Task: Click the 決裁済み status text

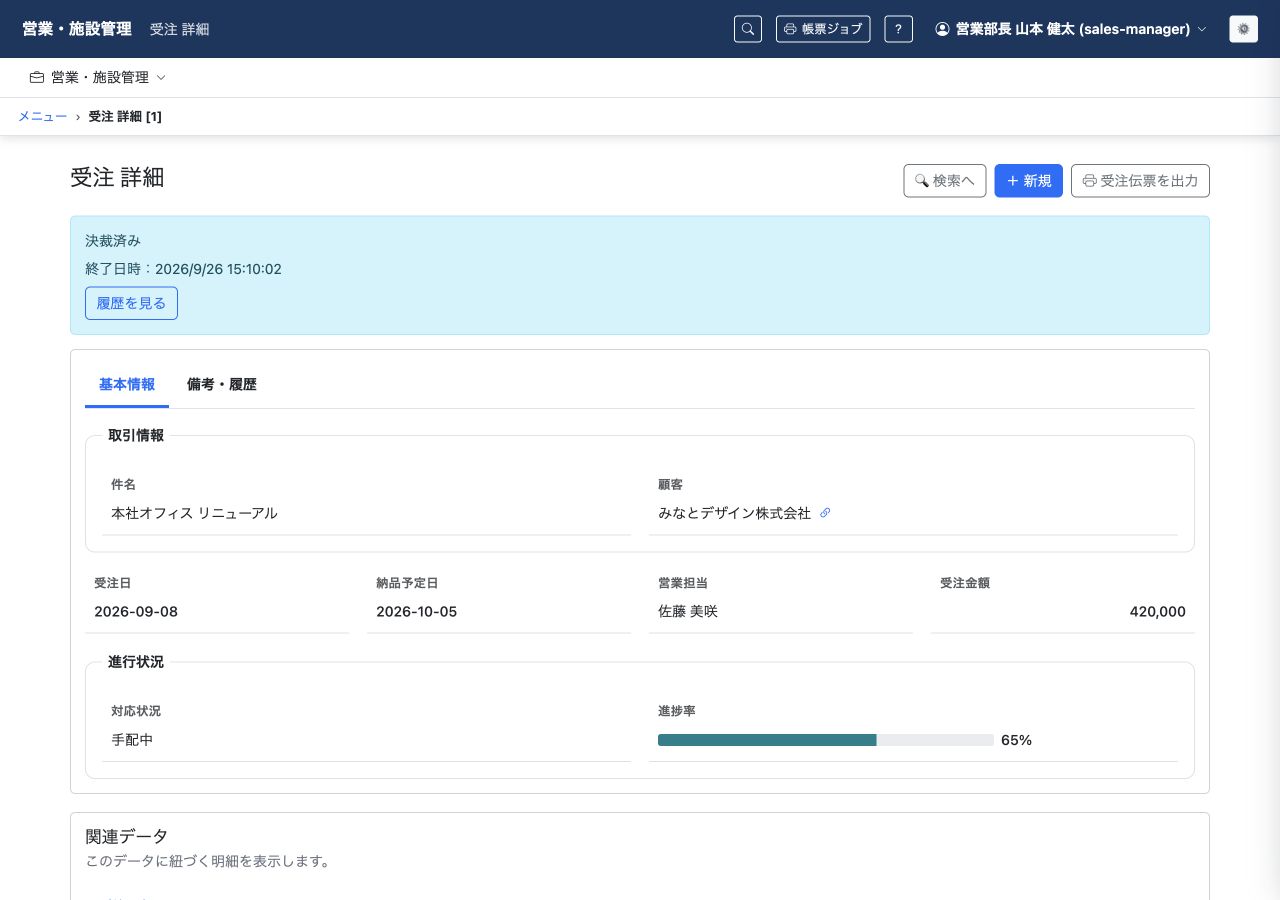Action: point(113,241)
